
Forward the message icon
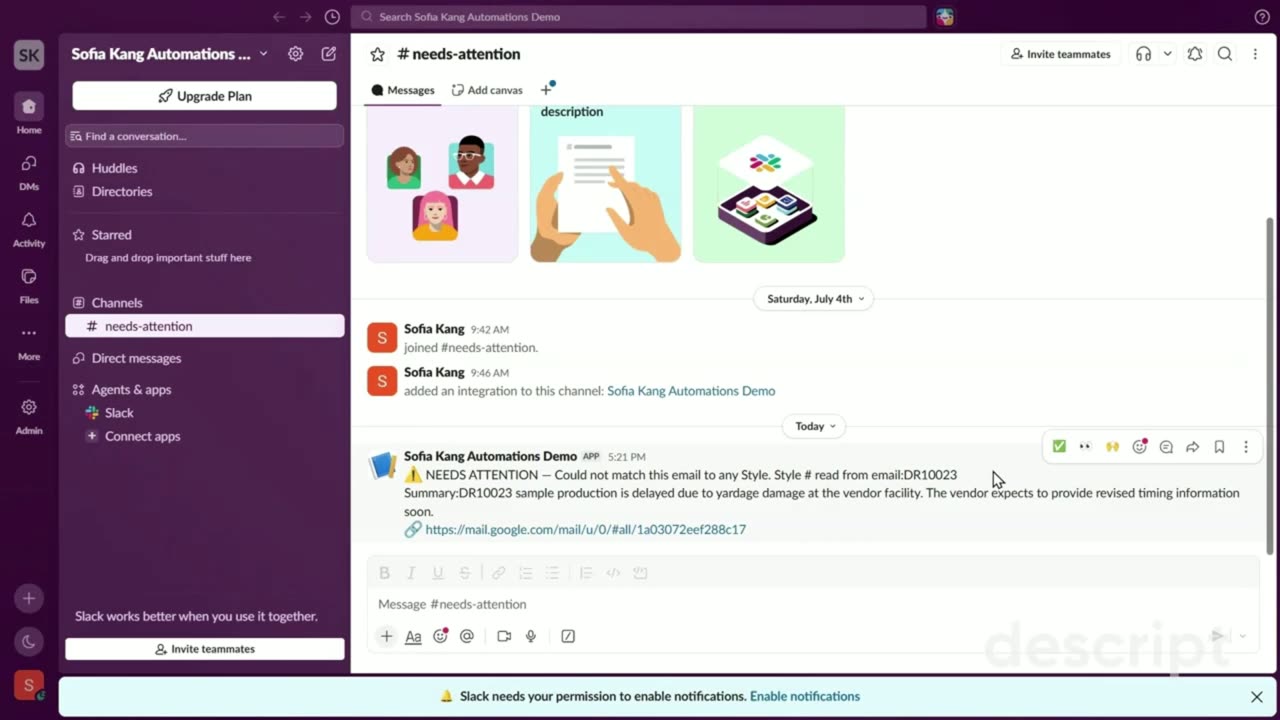point(1193,447)
